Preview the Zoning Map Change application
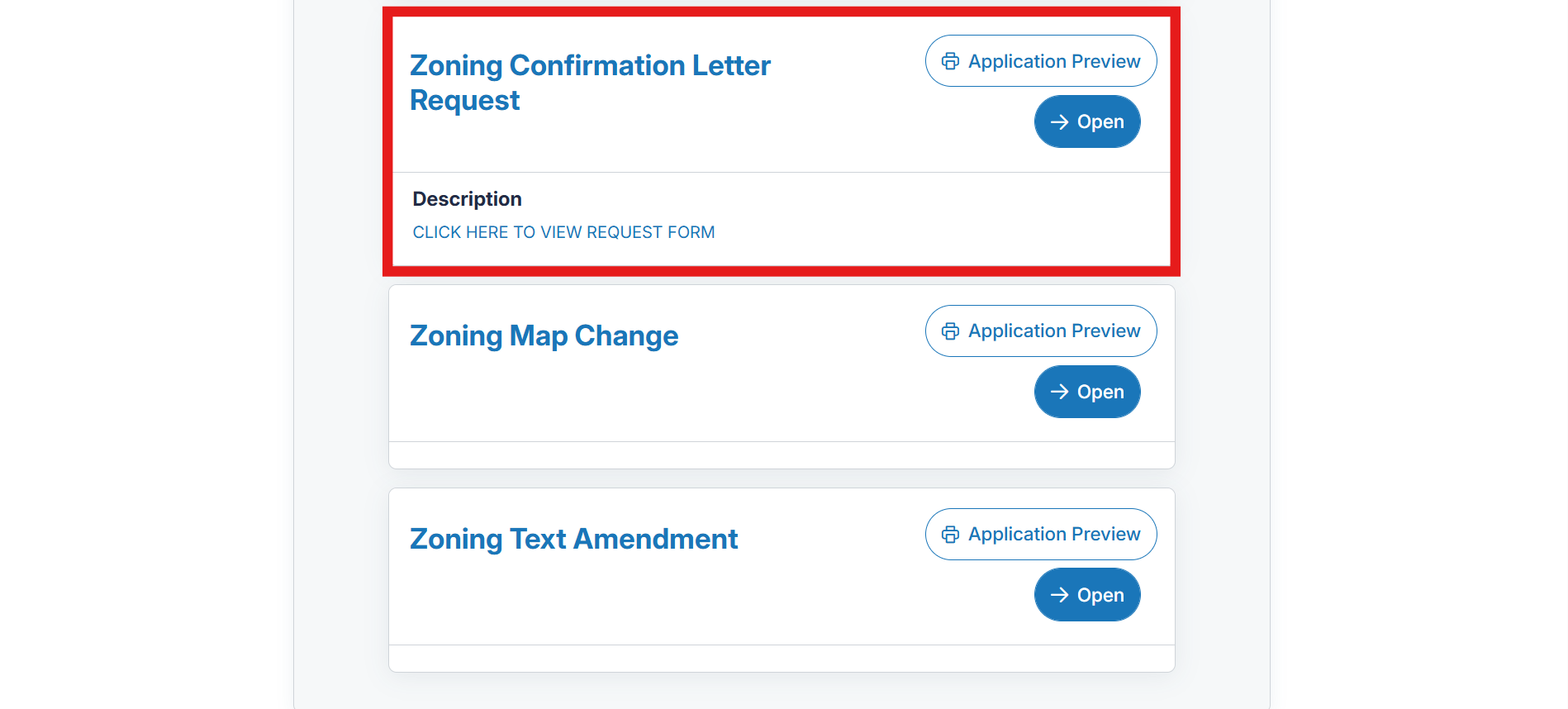Screen dimensions: 1568x709 tap(1040, 331)
